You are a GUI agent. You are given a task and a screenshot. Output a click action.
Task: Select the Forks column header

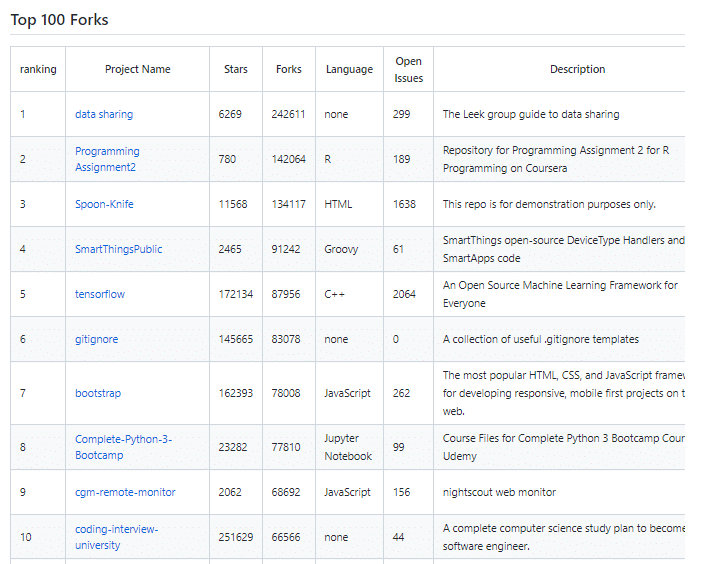tap(289, 69)
